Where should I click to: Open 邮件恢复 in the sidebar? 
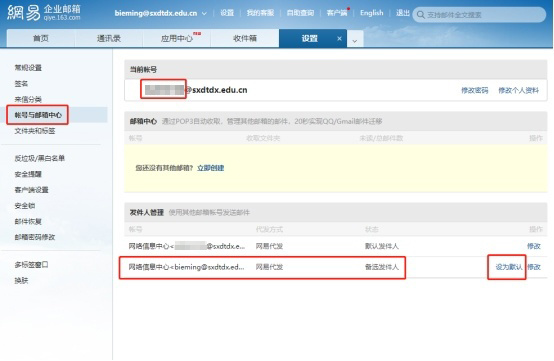[28, 221]
